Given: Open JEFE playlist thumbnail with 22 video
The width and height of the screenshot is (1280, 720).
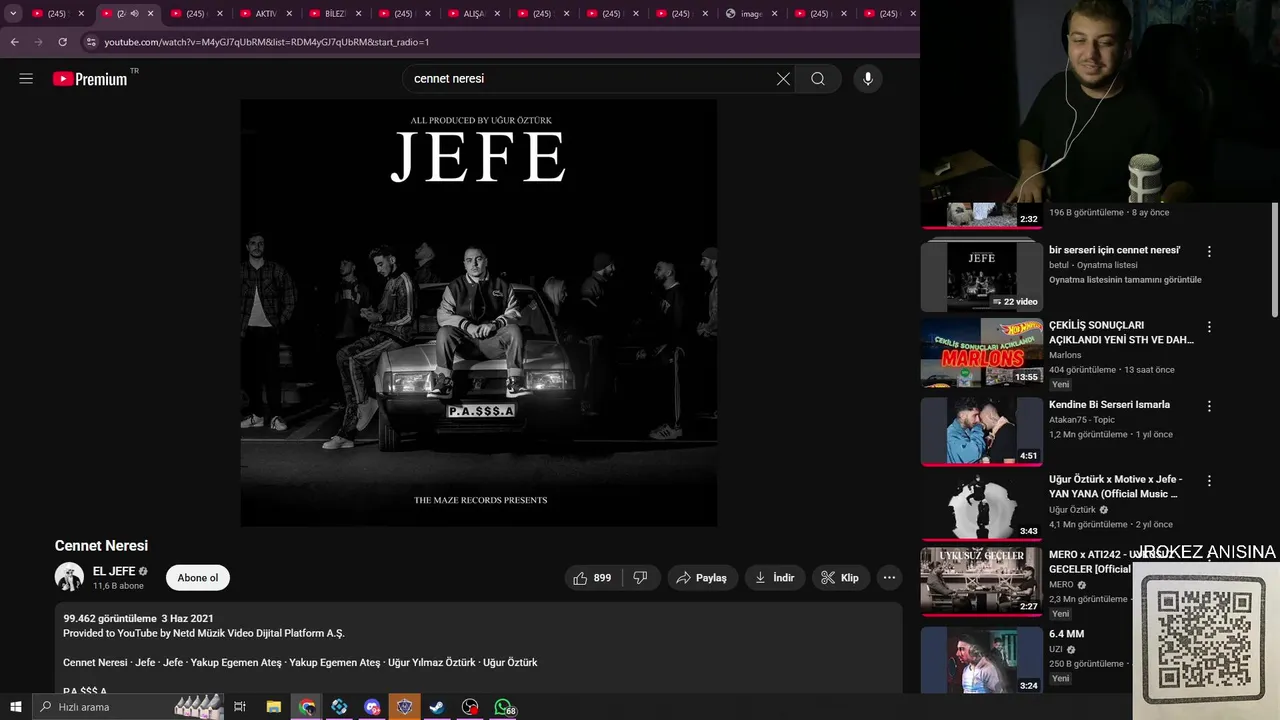Looking at the screenshot, I should pos(981,276).
